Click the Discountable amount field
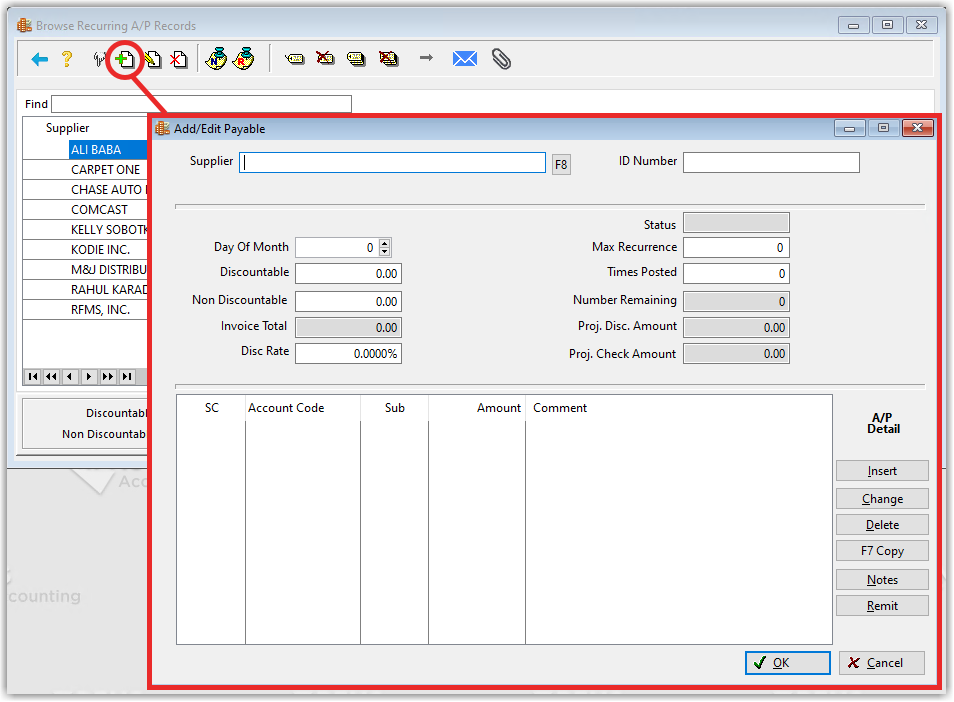 click(349, 274)
